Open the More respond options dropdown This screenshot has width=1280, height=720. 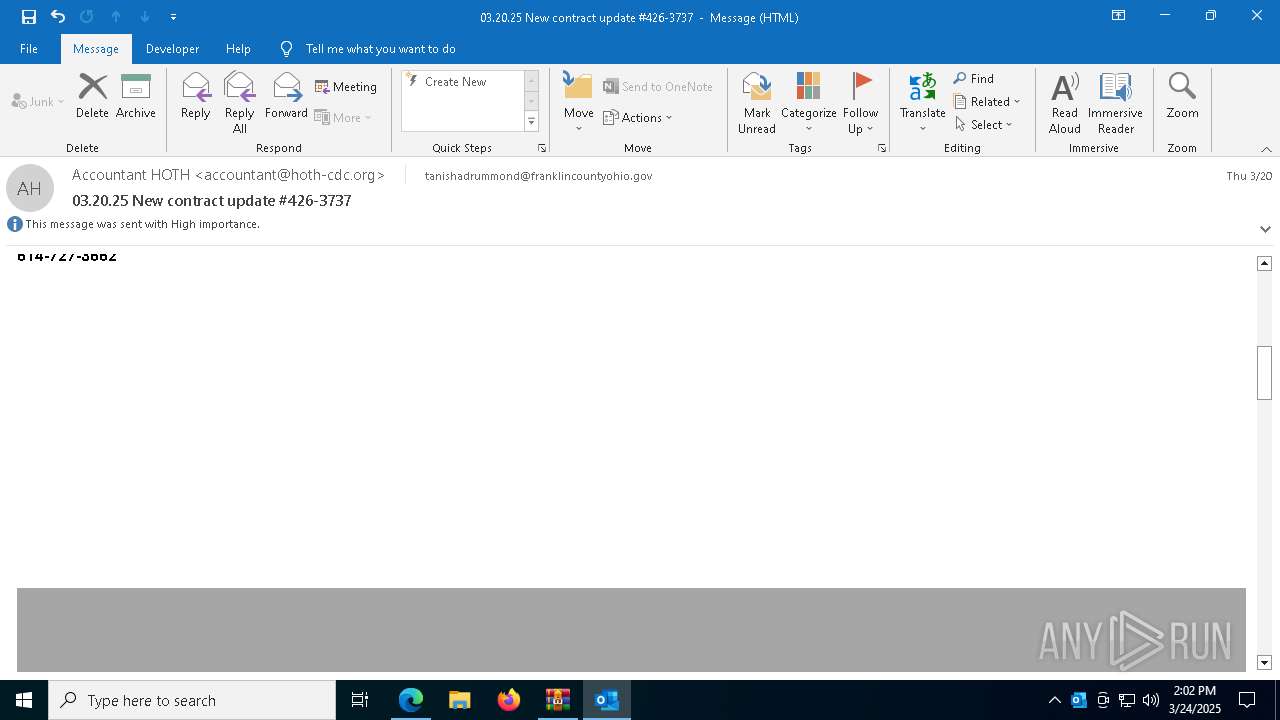[343, 118]
